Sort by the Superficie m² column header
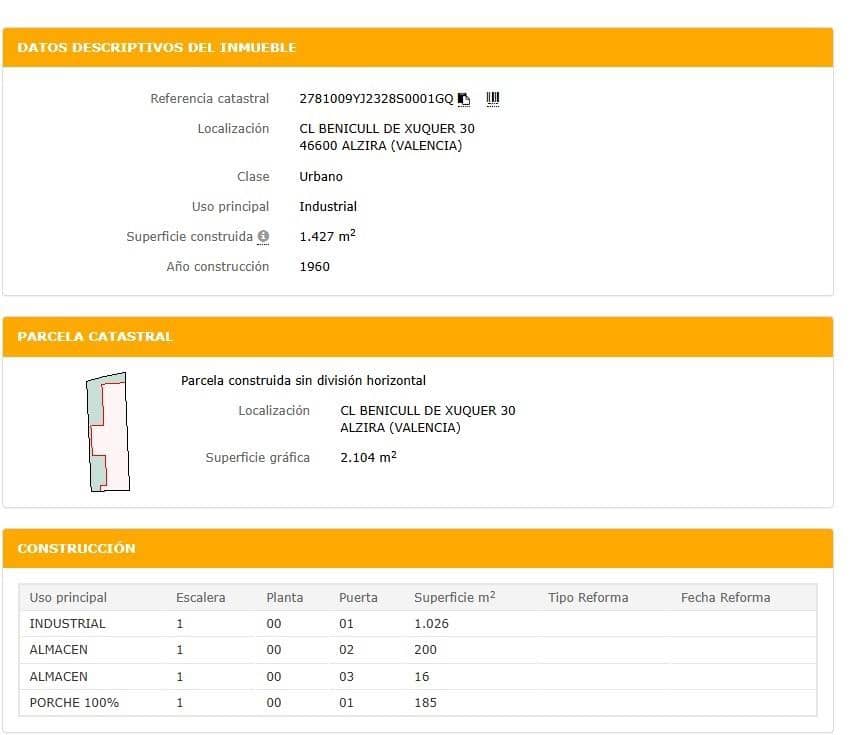This screenshot has height=735, width=855. pyautogui.click(x=454, y=597)
